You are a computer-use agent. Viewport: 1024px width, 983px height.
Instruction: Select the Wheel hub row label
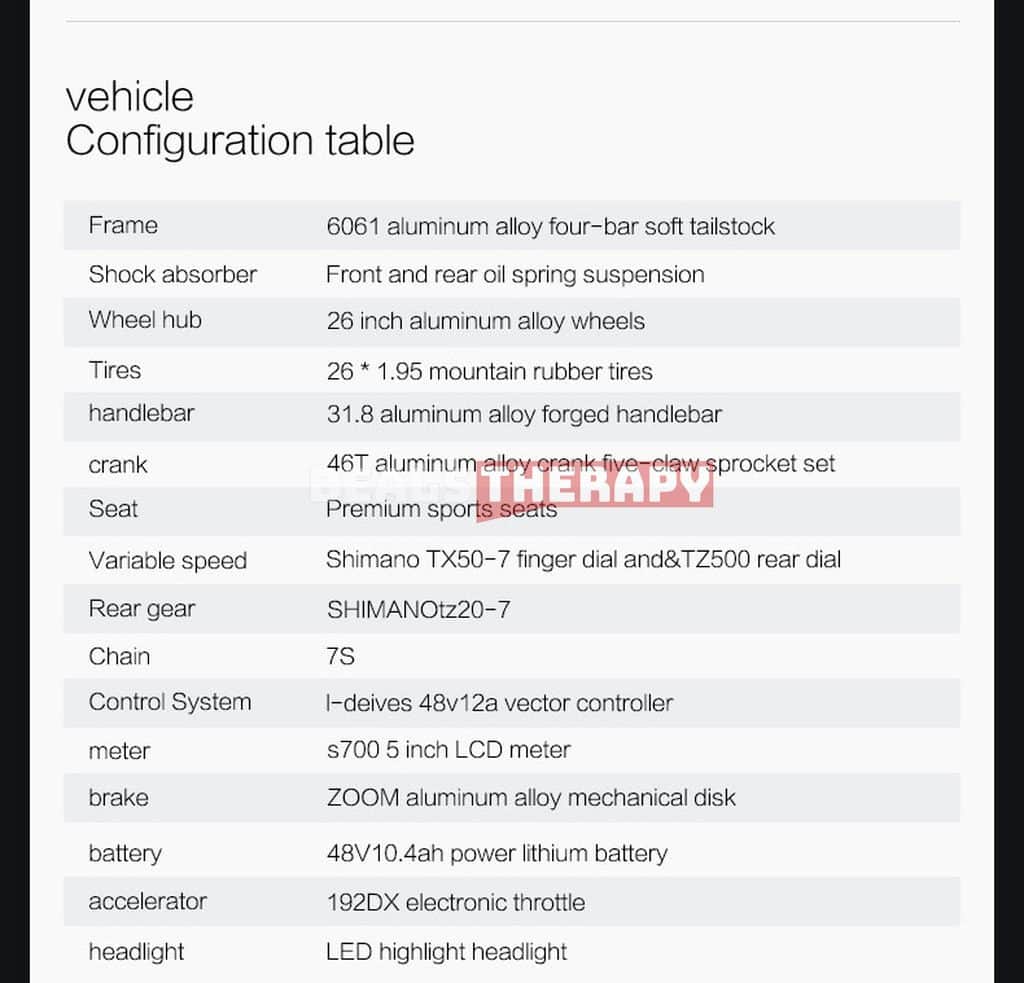click(x=145, y=320)
